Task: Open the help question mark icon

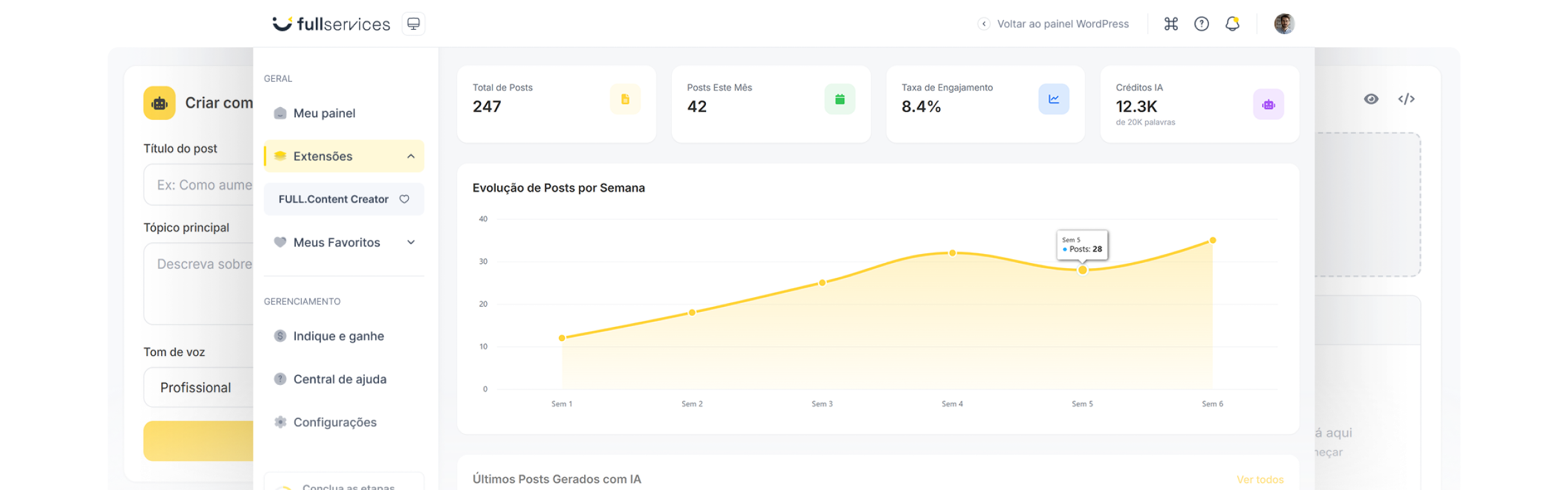Action: click(x=1201, y=24)
